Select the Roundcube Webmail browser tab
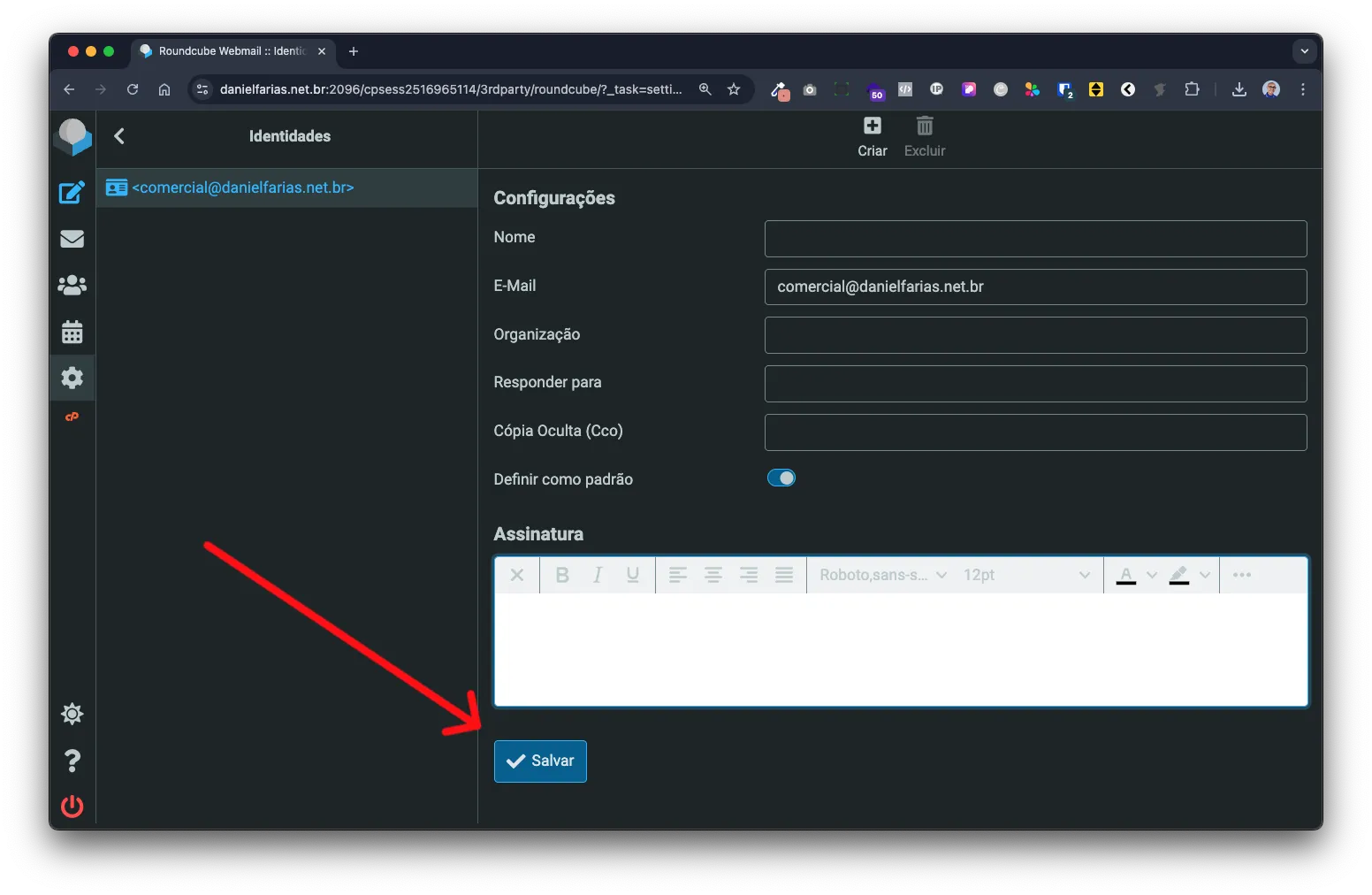This screenshot has width=1372, height=895. click(x=232, y=51)
